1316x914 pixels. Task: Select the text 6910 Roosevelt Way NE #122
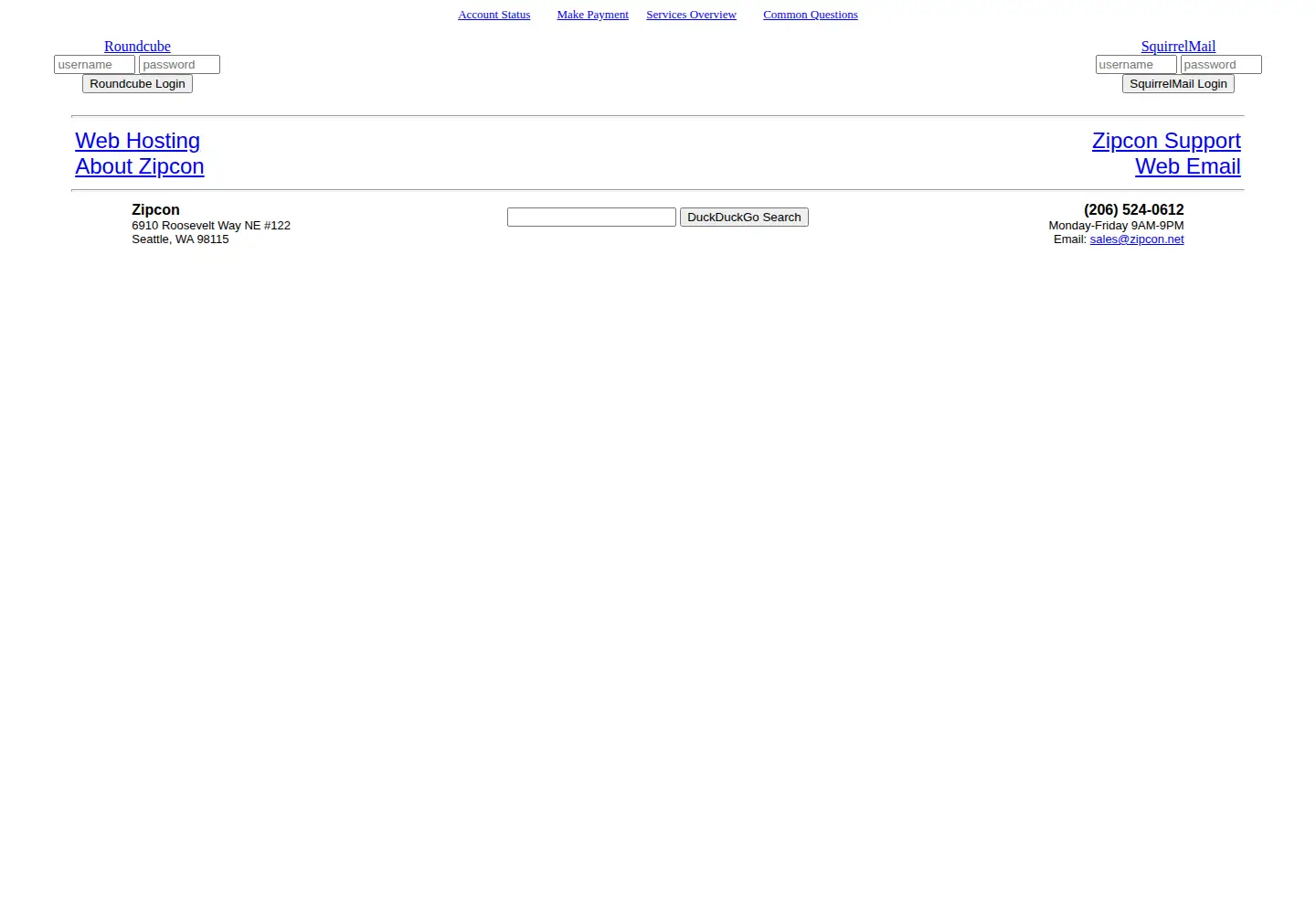[211, 226]
